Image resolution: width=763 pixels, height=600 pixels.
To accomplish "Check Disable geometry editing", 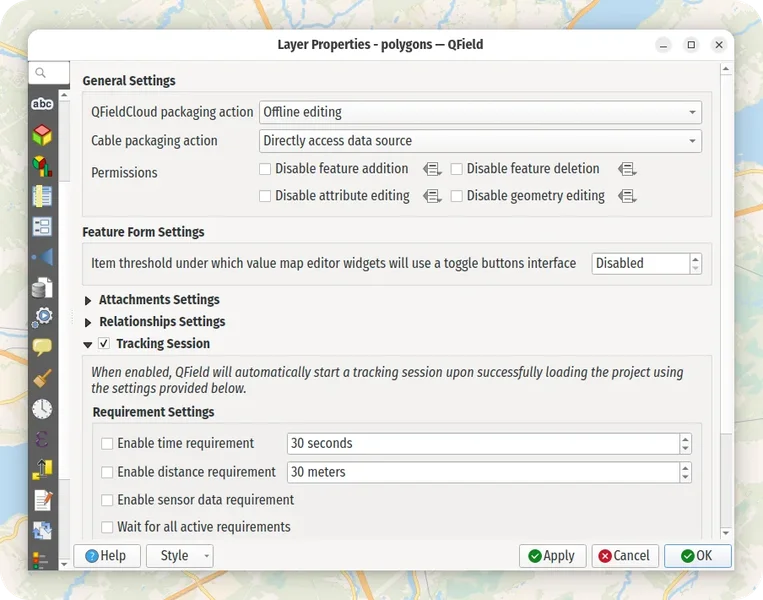I will click(457, 196).
